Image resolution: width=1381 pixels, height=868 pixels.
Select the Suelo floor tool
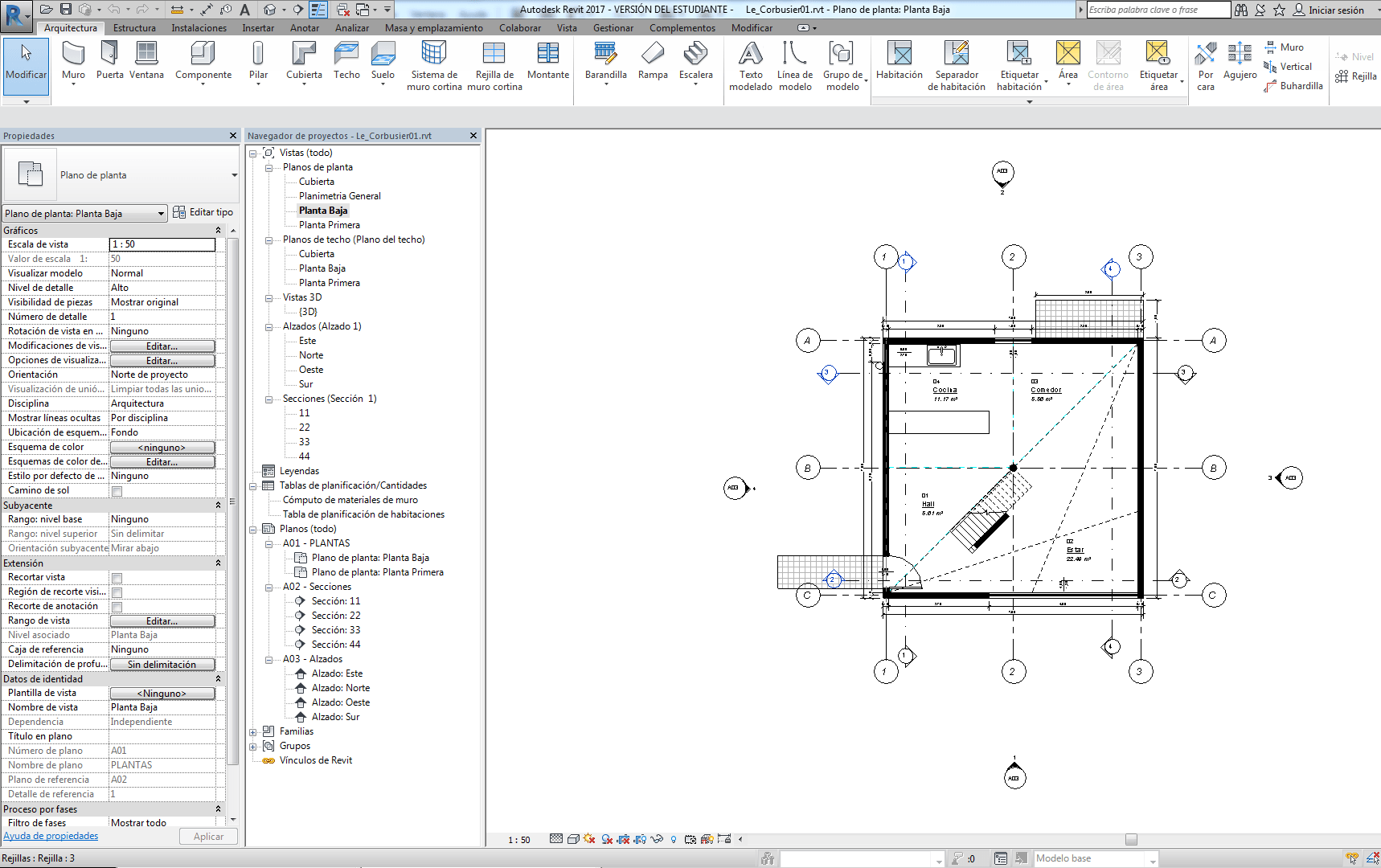click(x=383, y=61)
